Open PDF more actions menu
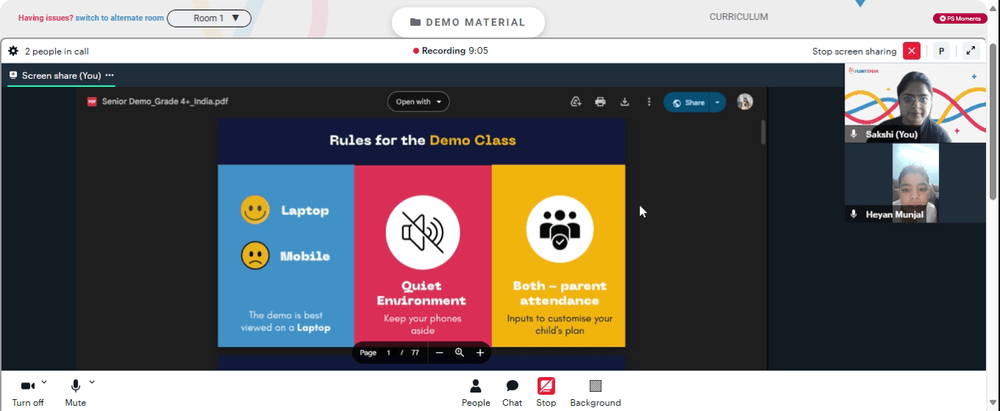This screenshot has width=1000, height=411. coord(649,101)
